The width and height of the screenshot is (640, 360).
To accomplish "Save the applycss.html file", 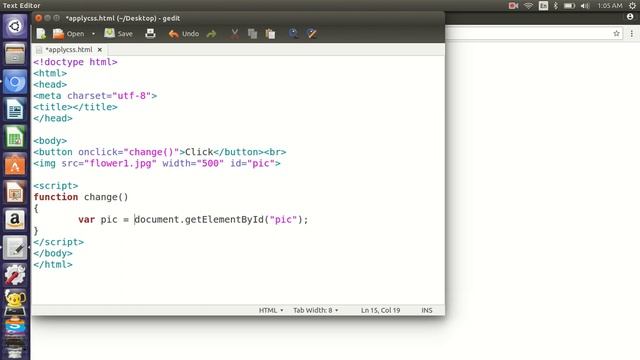I will coord(118,33).
